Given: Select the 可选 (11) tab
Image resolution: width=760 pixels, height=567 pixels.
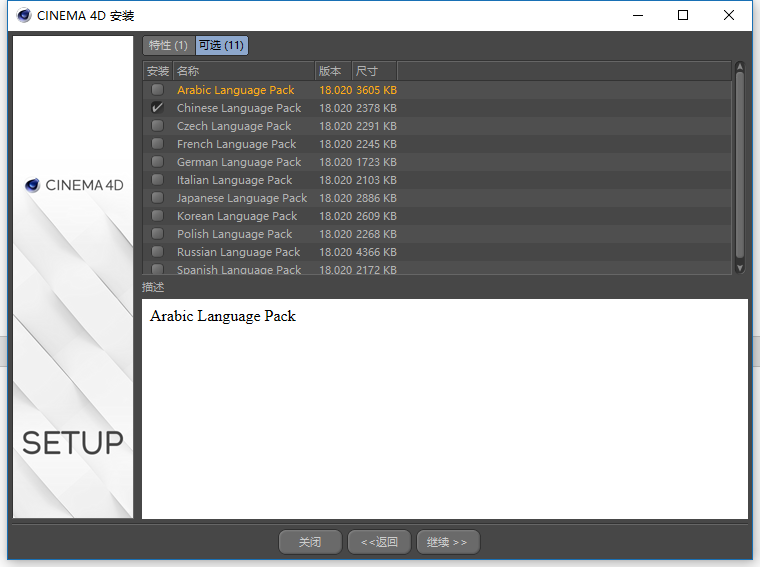Looking at the screenshot, I should (x=222, y=46).
